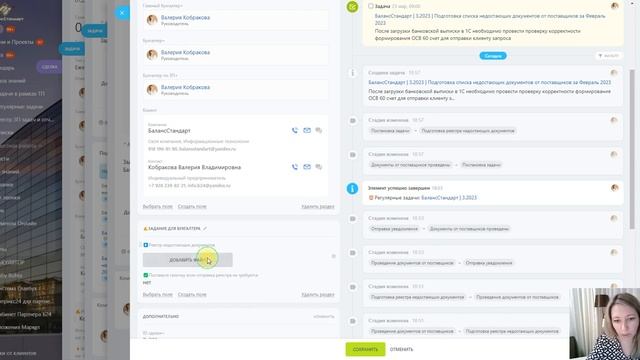The image size is (640, 360).
Task: Click the gear icon beside the file upload field
Action: (x=333, y=256)
